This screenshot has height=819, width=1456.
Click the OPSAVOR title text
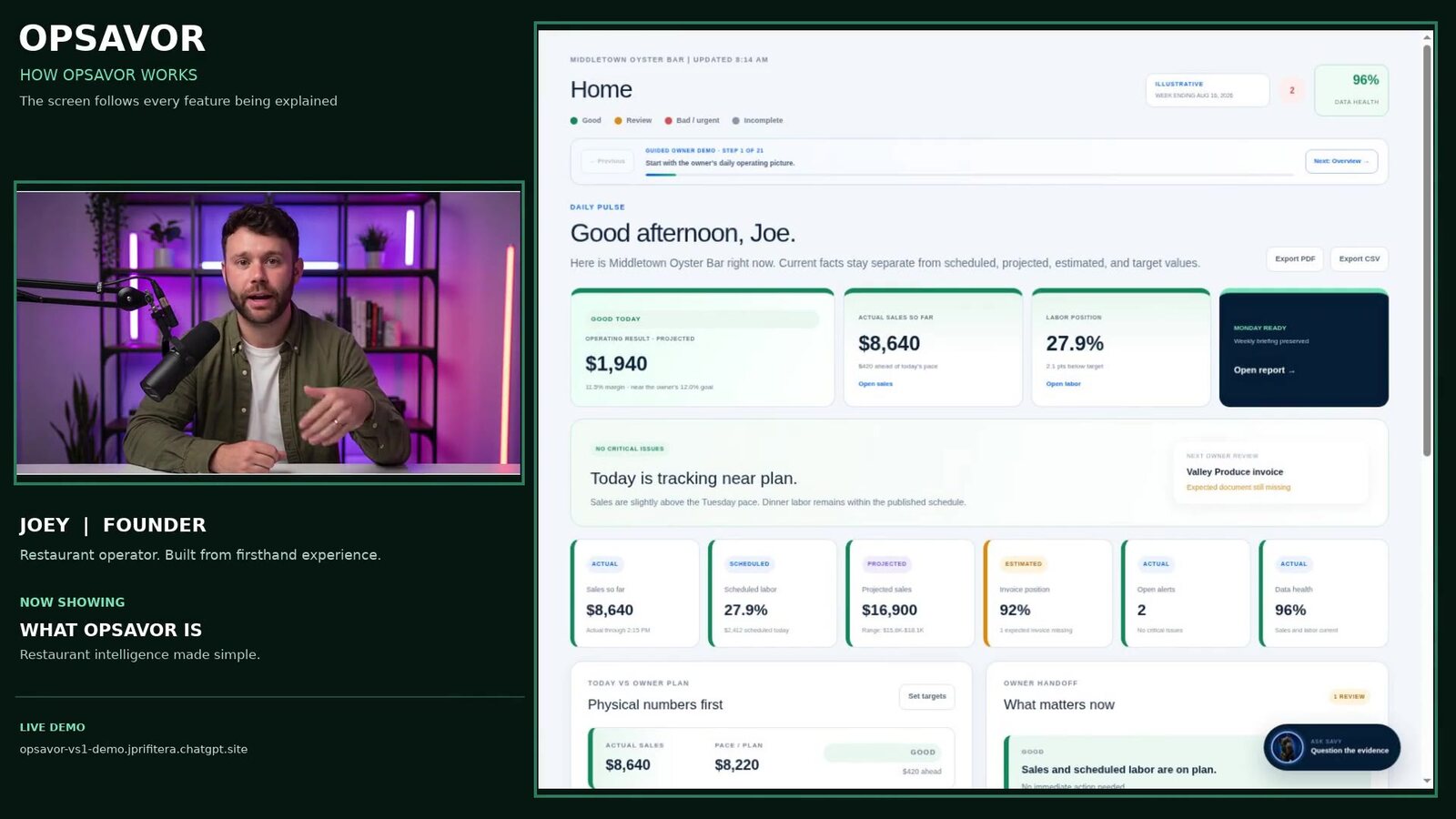113,38
